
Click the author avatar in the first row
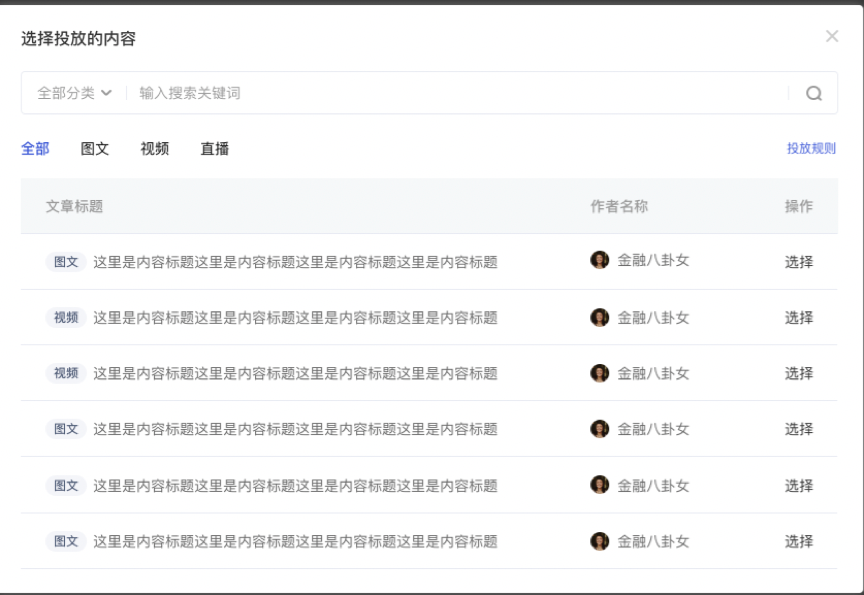coord(600,259)
